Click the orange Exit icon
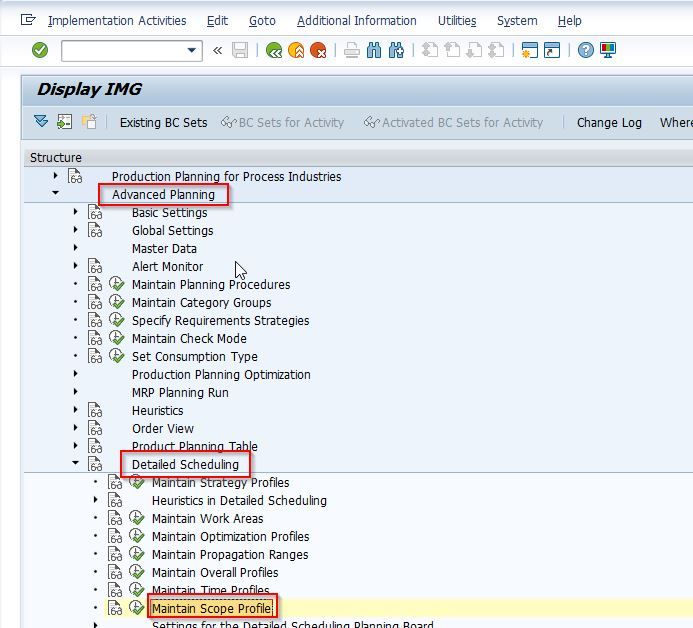This screenshot has height=628, width=693. point(296,50)
